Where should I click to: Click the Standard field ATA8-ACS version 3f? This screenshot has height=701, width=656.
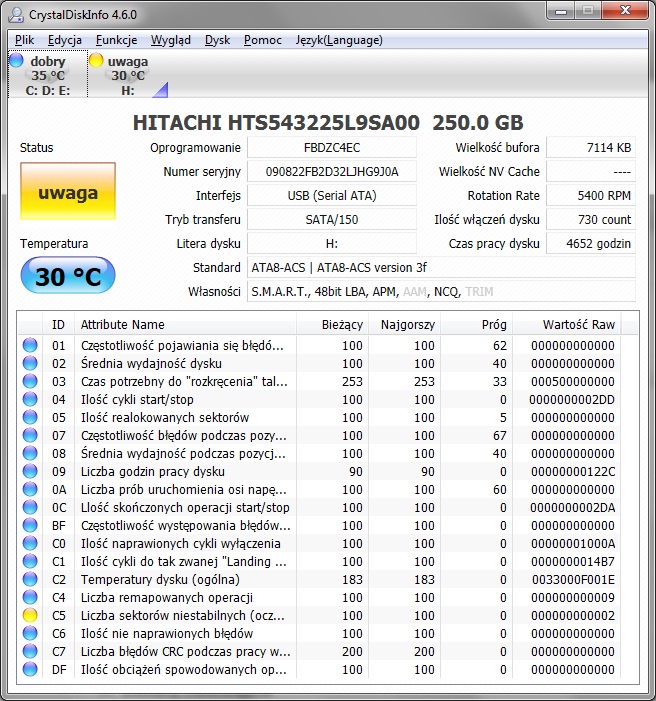click(441, 267)
